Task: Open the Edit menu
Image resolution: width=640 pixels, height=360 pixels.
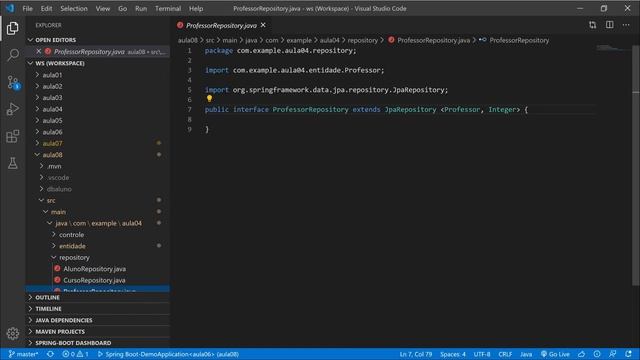Action: pyautogui.click(x=46, y=8)
